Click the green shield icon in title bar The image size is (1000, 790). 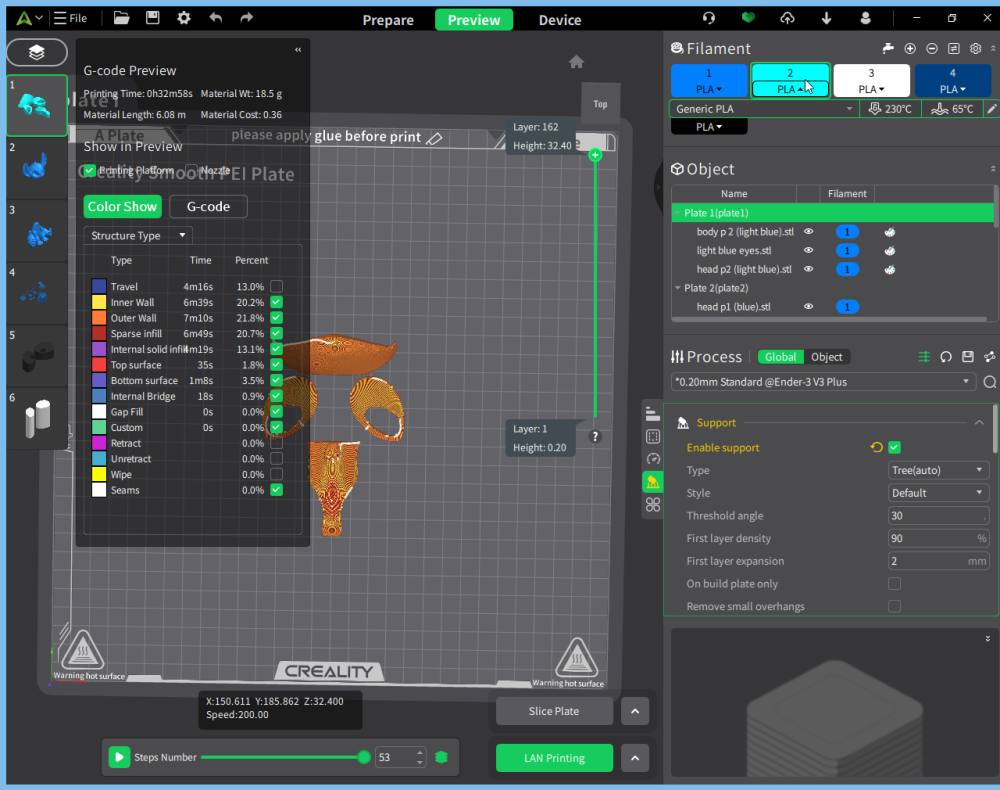point(748,18)
